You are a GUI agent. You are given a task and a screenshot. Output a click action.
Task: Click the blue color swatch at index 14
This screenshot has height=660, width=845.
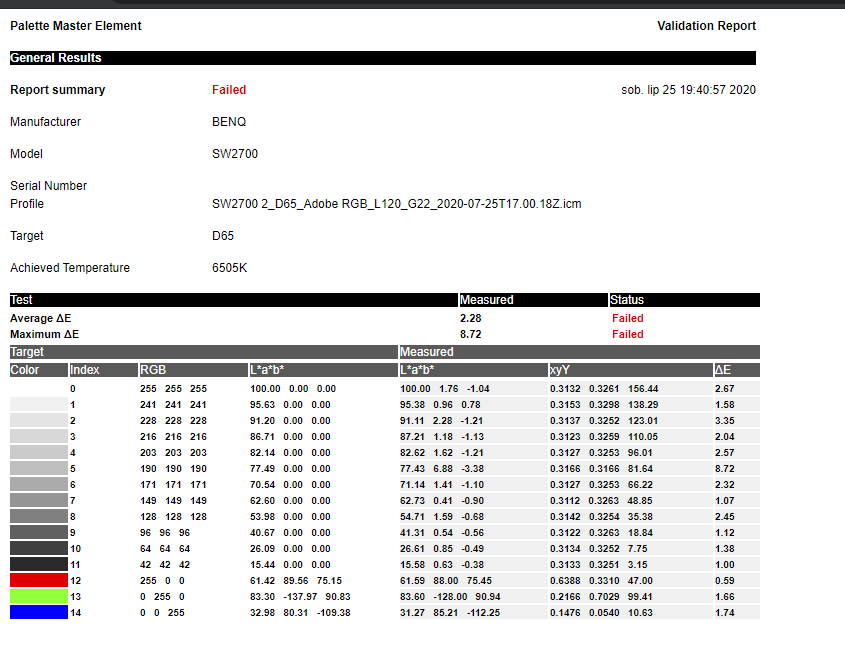pyautogui.click(x=38, y=612)
